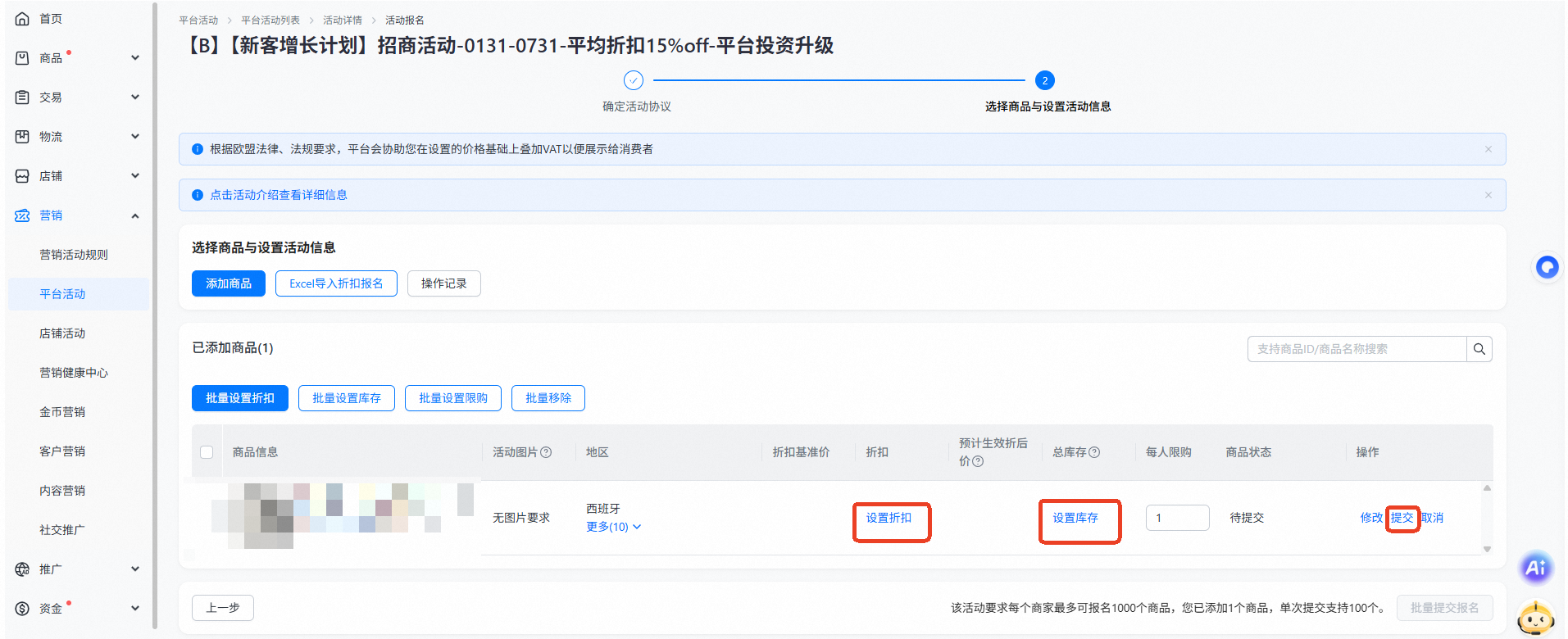This screenshot has width=1568, height=639.
Task: Click the table scrollbar down arrow
Action: point(1487,549)
